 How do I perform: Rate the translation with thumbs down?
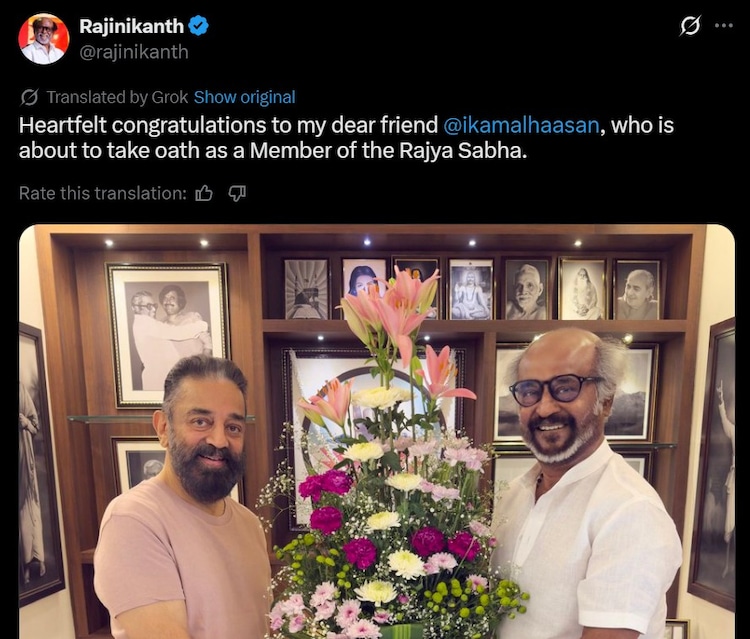click(237, 193)
